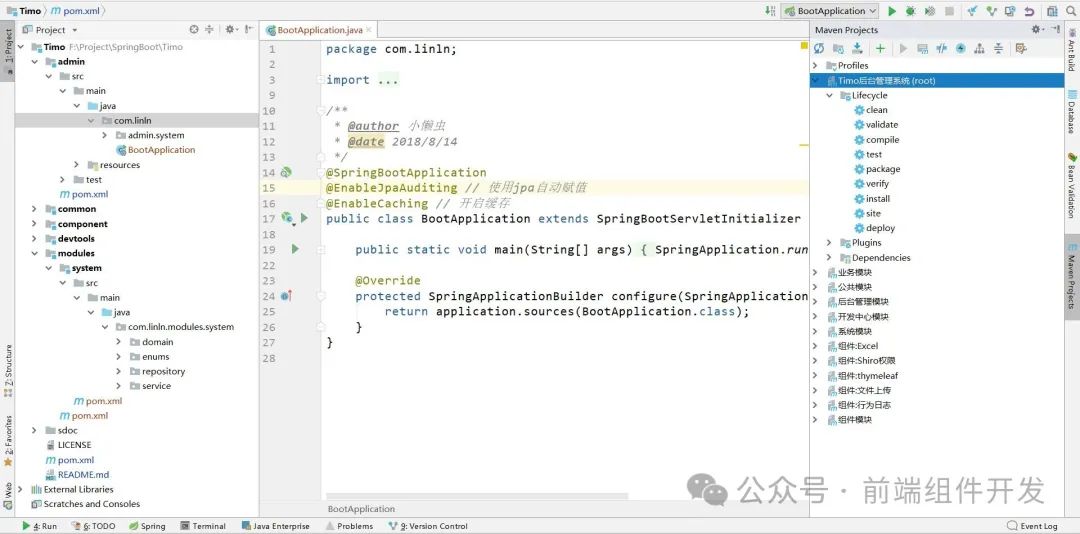The height and width of the screenshot is (534, 1080).
Task: Toggle the Structure tool window side tab
Action: pos(8,370)
